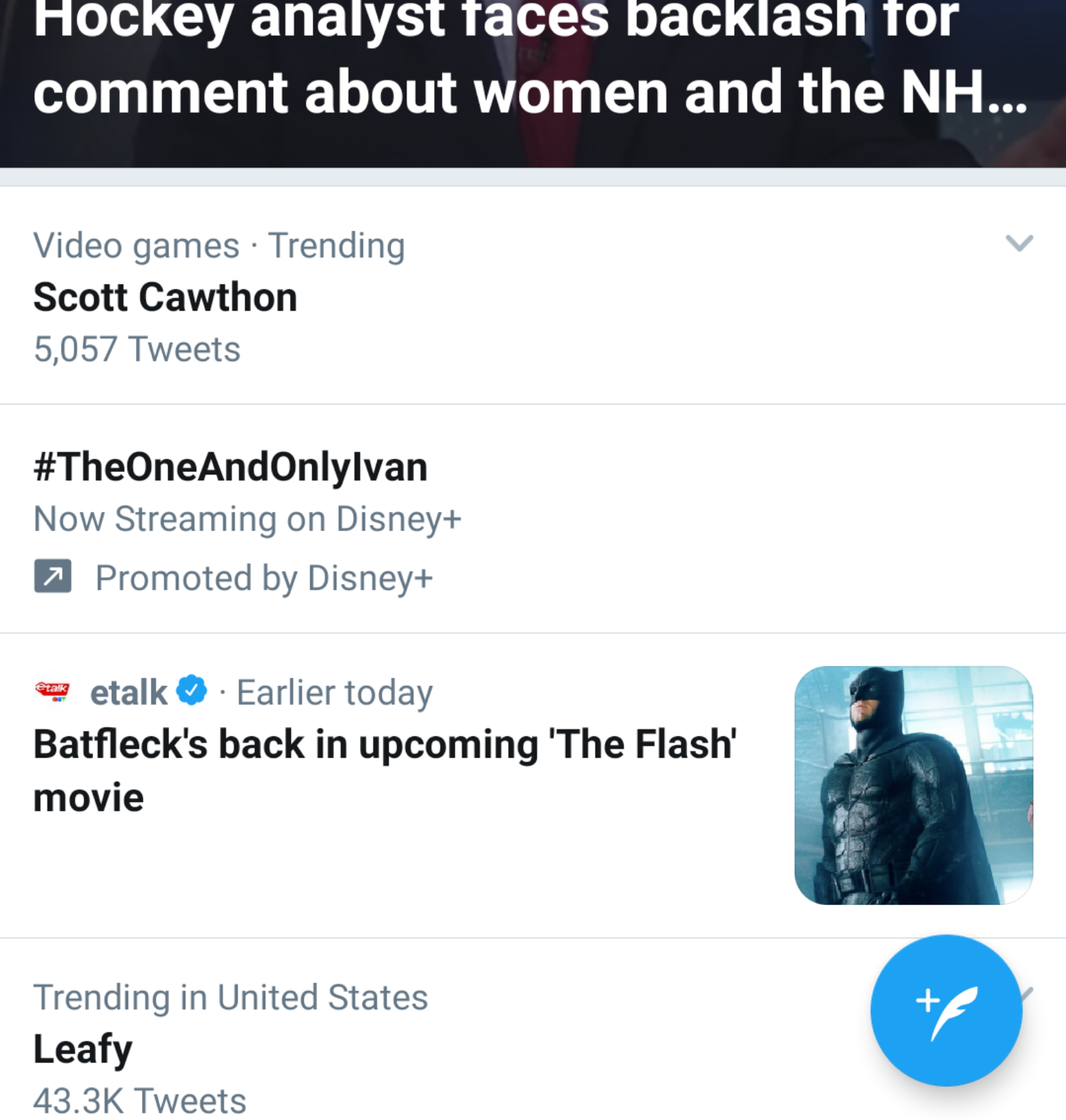
Task: Tap the Earlier today timestamp
Action: pyautogui.click(x=334, y=692)
